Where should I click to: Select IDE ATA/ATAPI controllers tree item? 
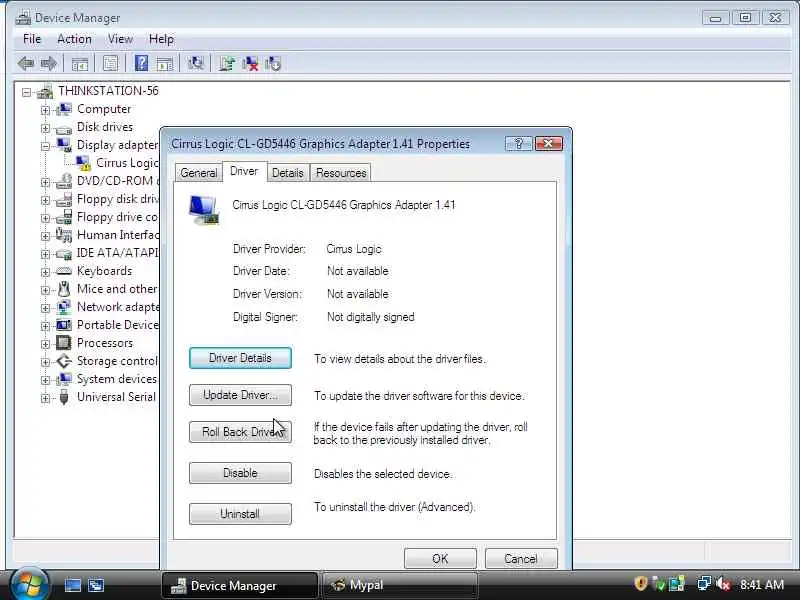coord(117,253)
